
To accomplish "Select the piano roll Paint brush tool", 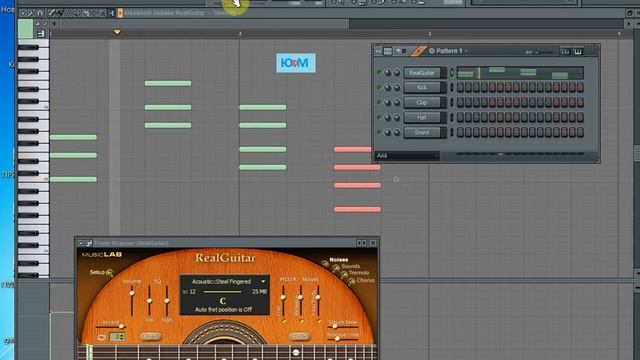I will tap(60, 13).
